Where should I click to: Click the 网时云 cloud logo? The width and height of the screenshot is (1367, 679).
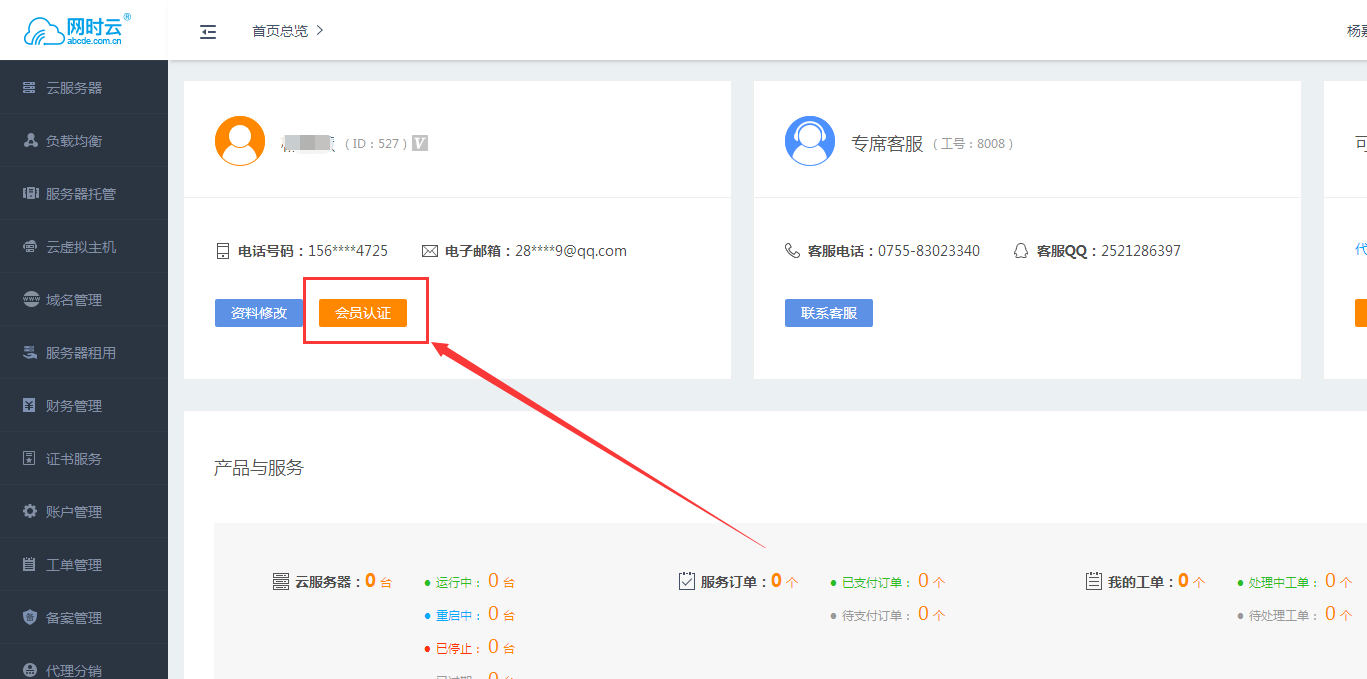(76, 30)
